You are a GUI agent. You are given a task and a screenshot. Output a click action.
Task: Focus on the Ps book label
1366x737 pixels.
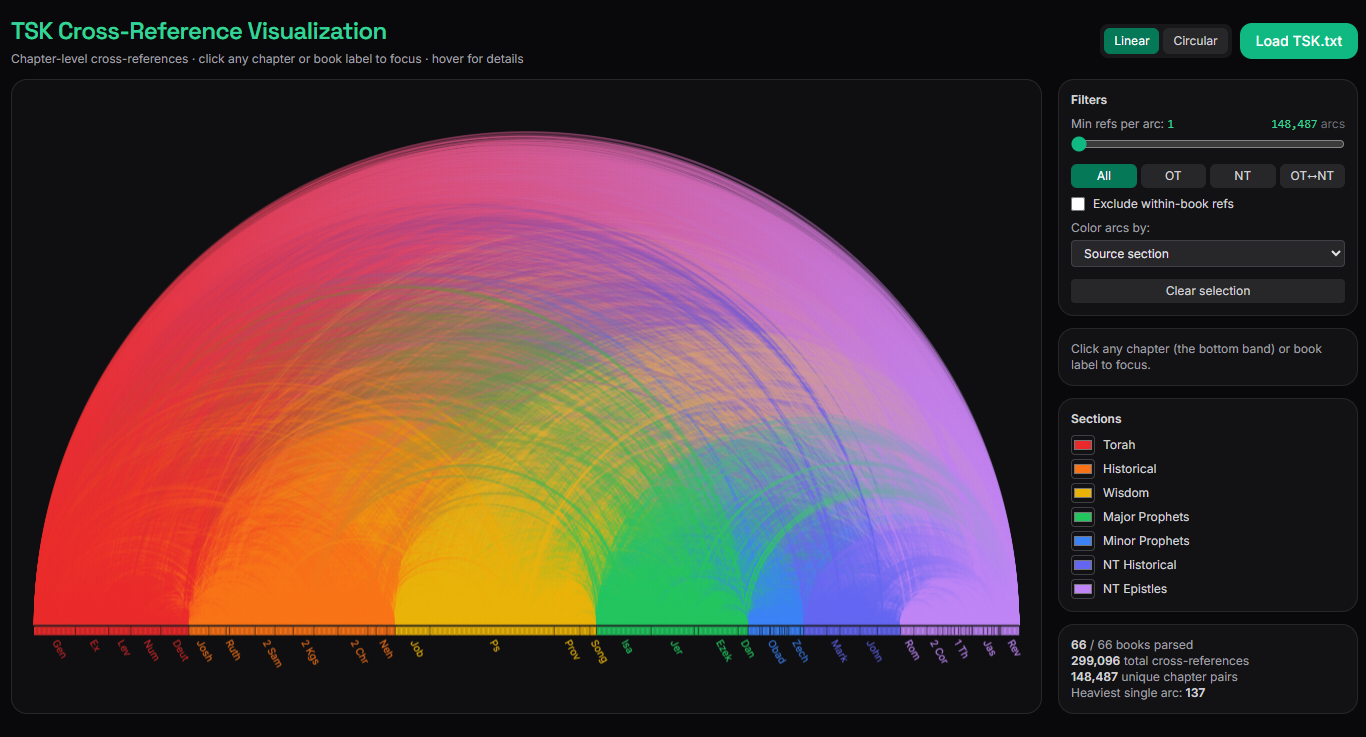click(495, 646)
